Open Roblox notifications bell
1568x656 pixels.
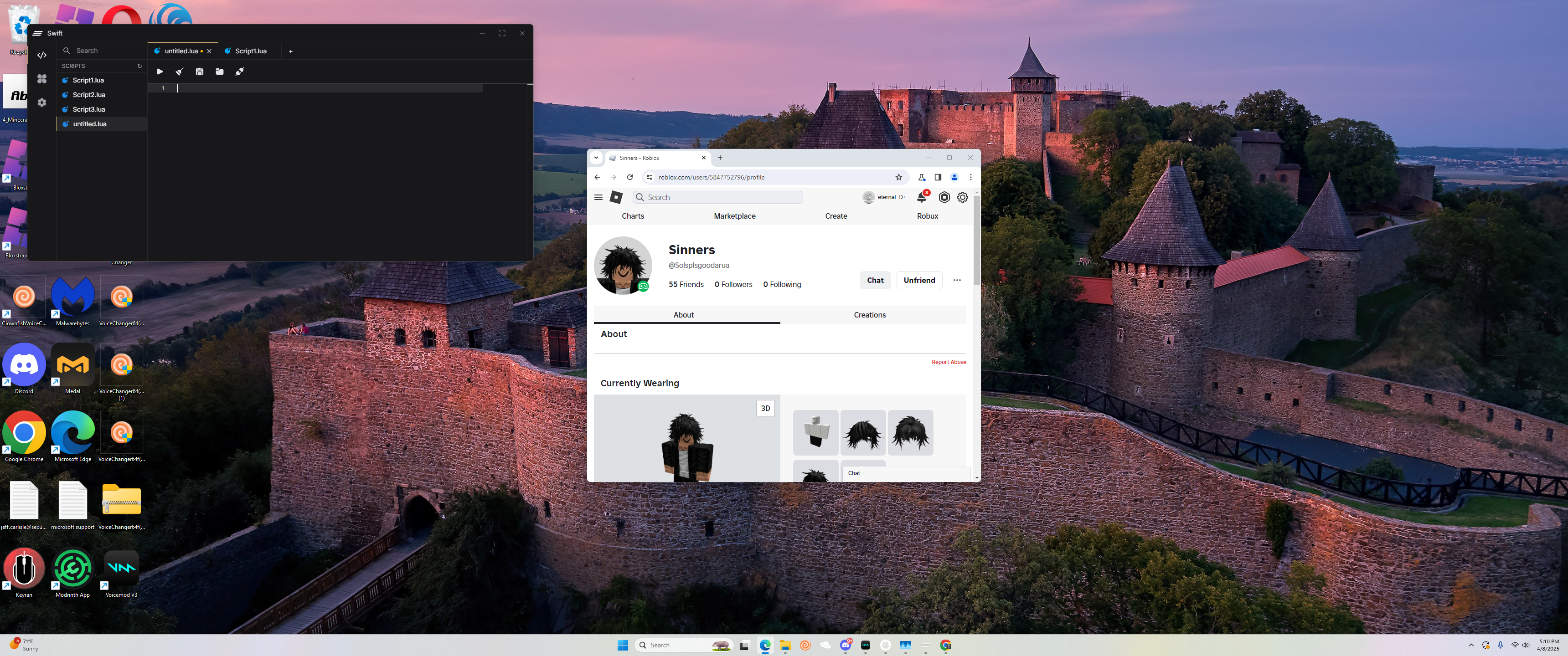[922, 197]
